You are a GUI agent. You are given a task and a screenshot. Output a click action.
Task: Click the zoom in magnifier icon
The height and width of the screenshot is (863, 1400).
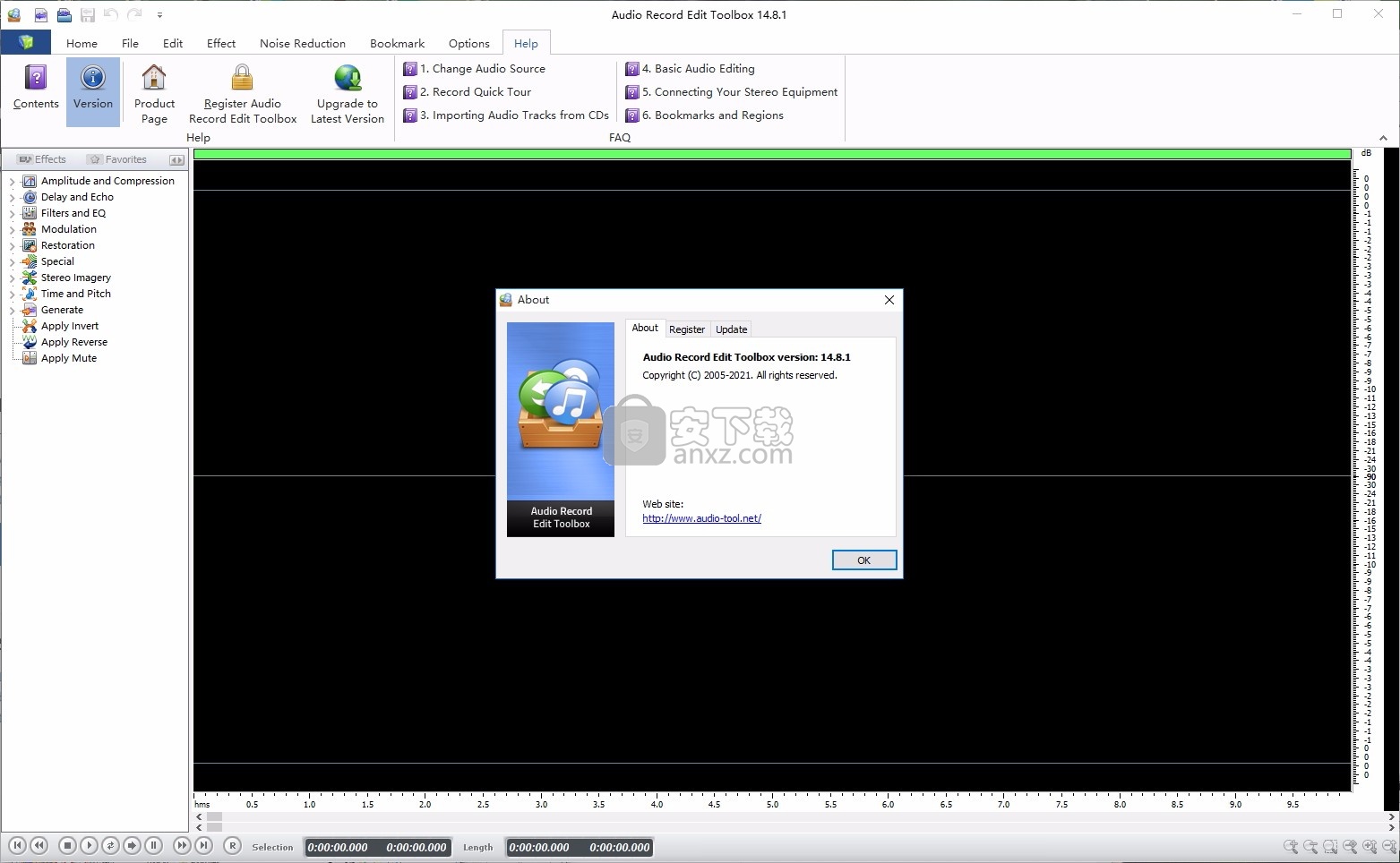(1291, 846)
